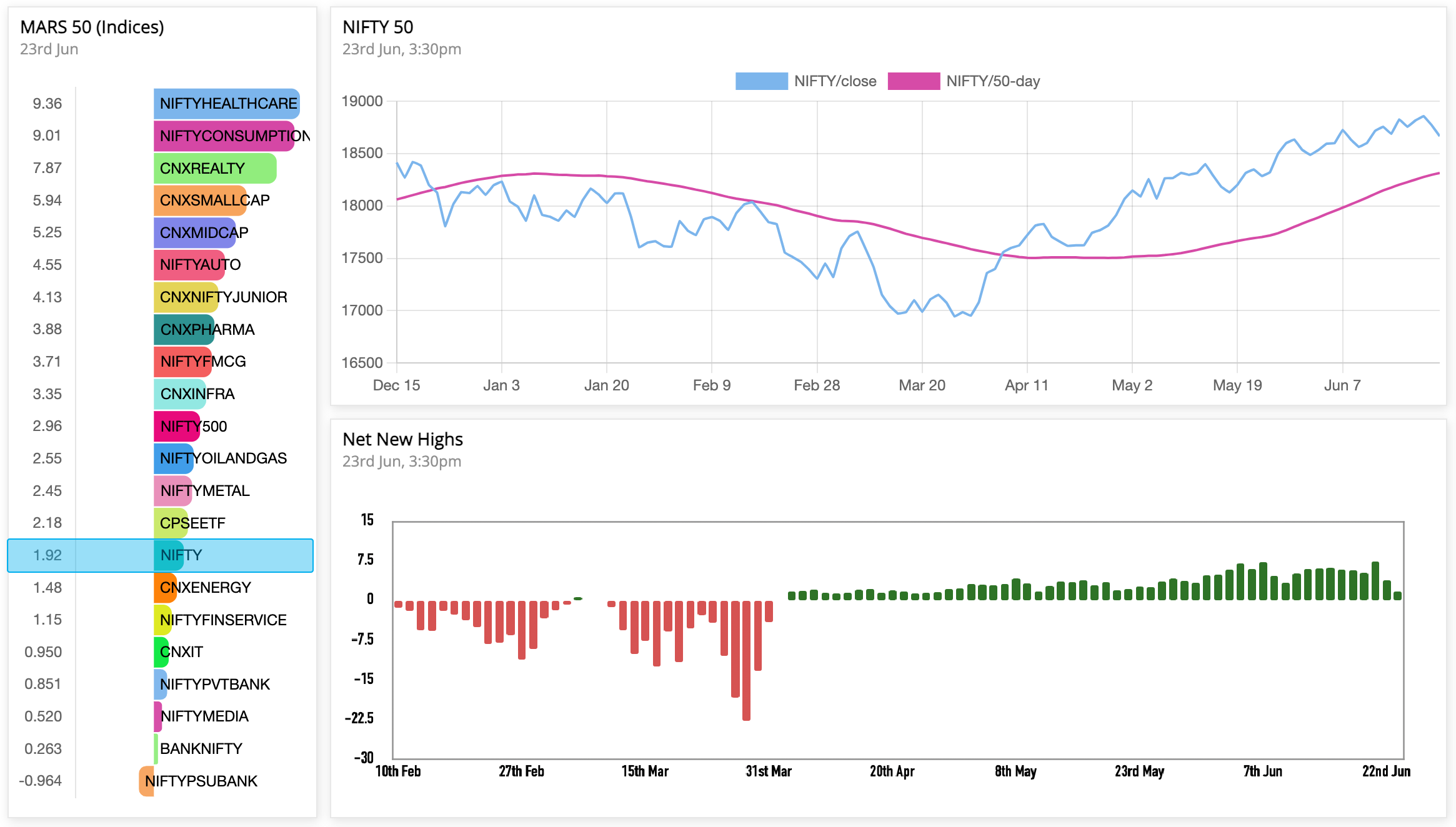Screen dimensions: 1456x827
Task: Click the 22nd Jun axis label
Action: (x=1387, y=772)
